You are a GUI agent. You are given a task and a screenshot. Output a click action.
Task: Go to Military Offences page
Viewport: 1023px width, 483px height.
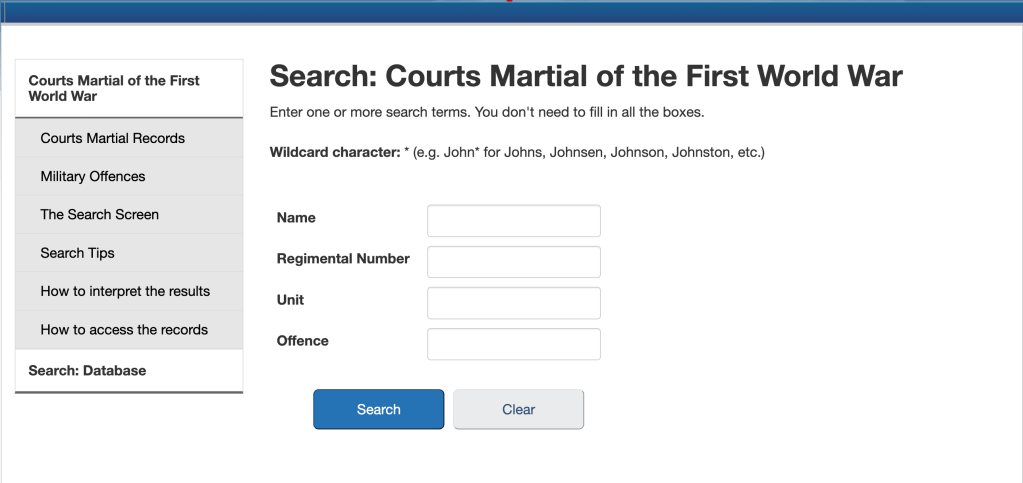point(93,176)
